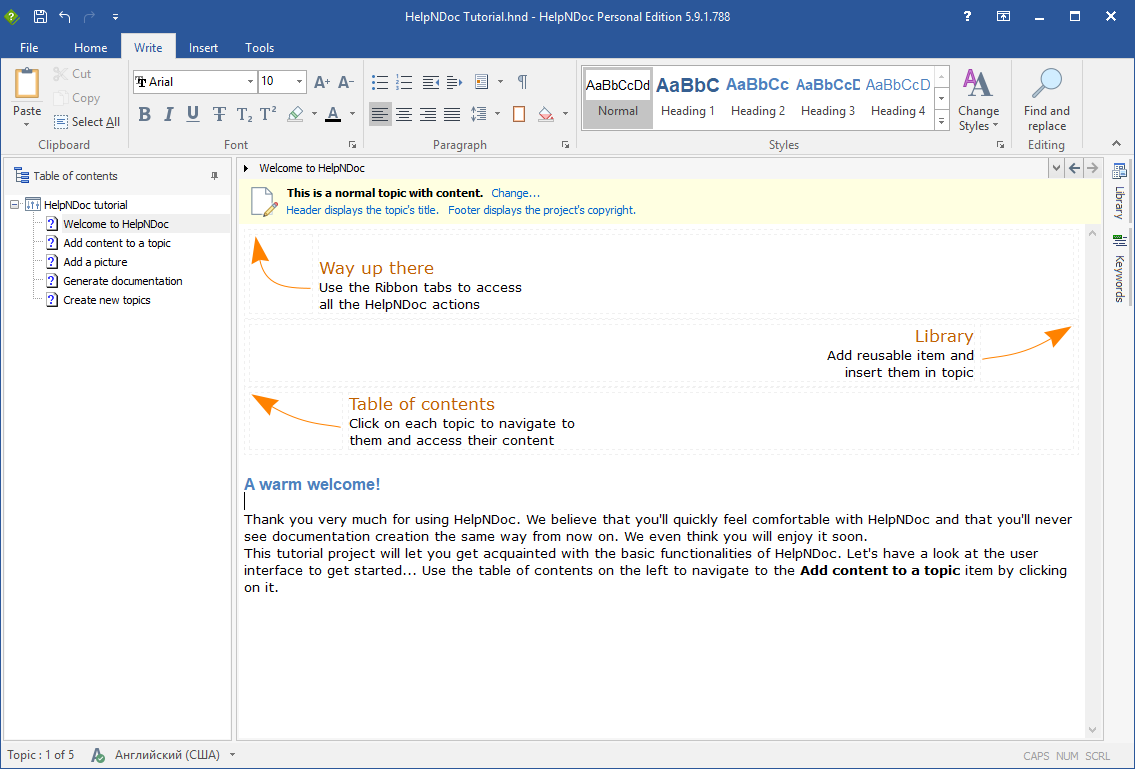Toggle bold formatting
1135x769 pixels.
(x=144, y=114)
